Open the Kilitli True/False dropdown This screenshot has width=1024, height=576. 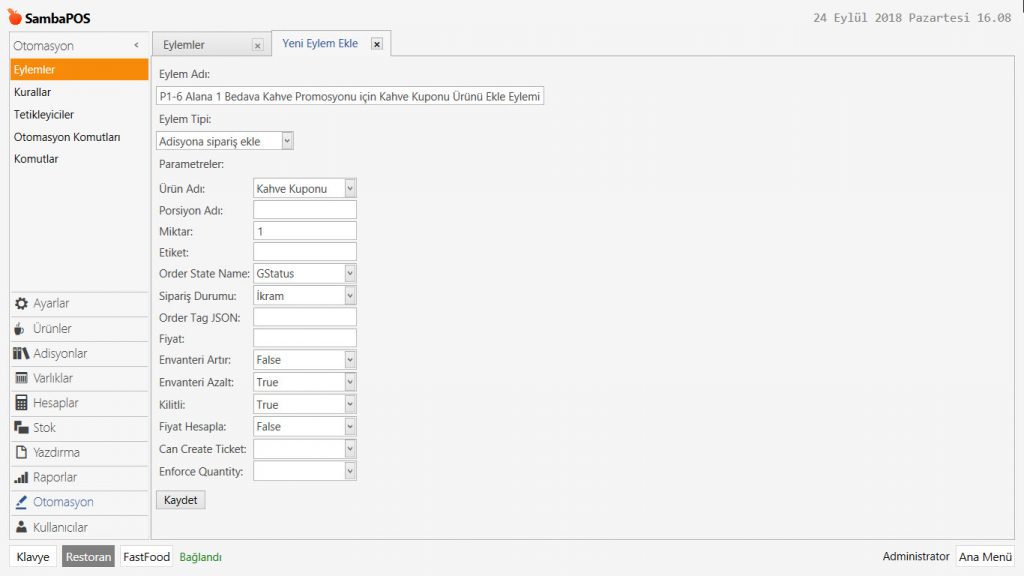(x=349, y=405)
